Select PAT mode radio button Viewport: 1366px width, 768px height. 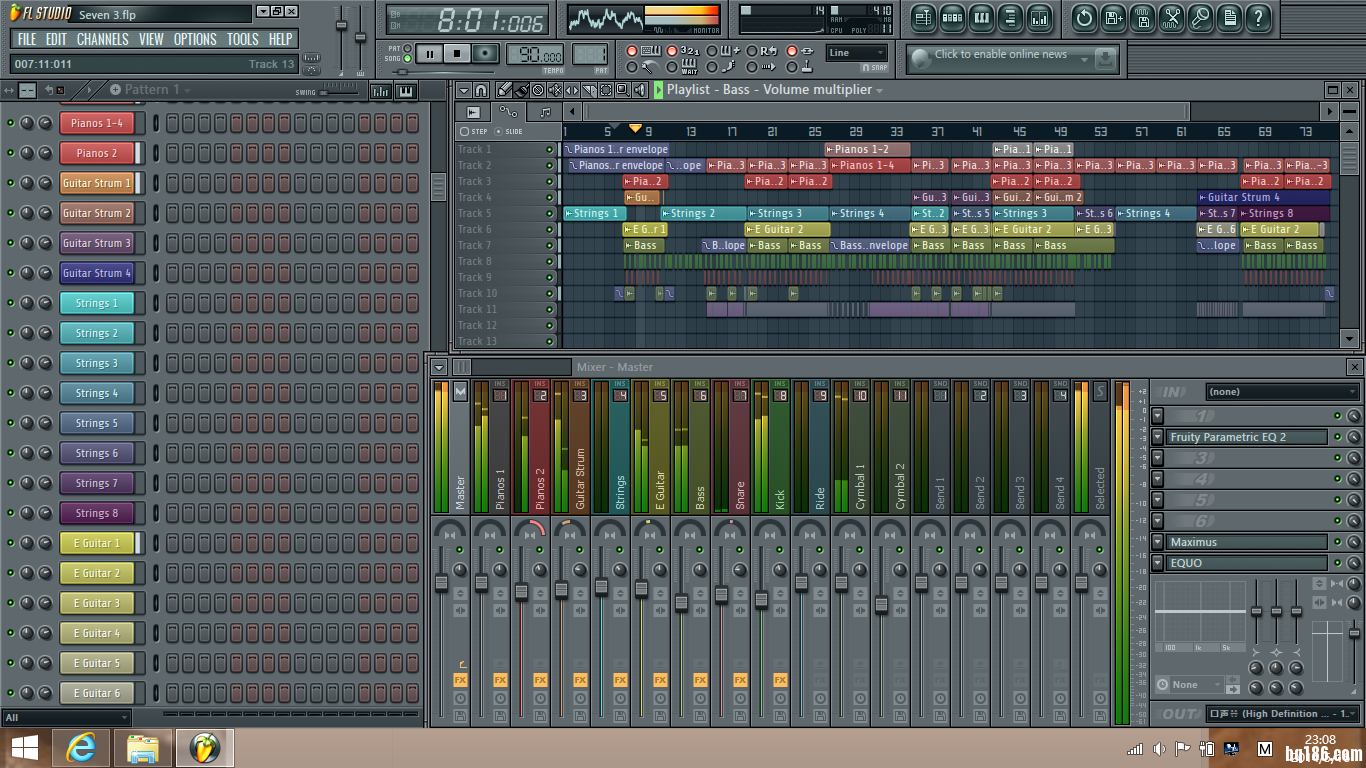408,48
